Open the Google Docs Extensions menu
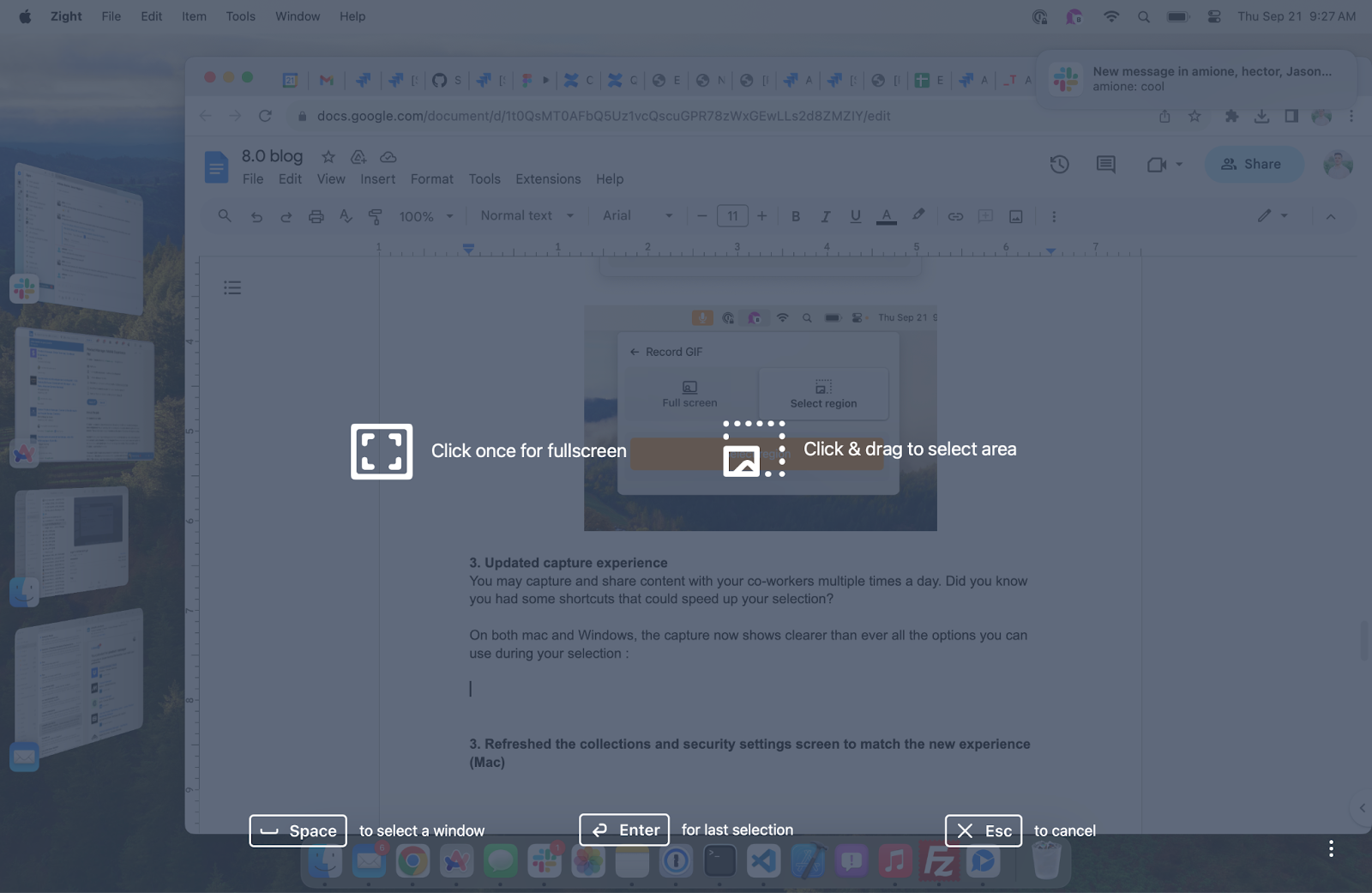The image size is (1372, 893). 548,179
